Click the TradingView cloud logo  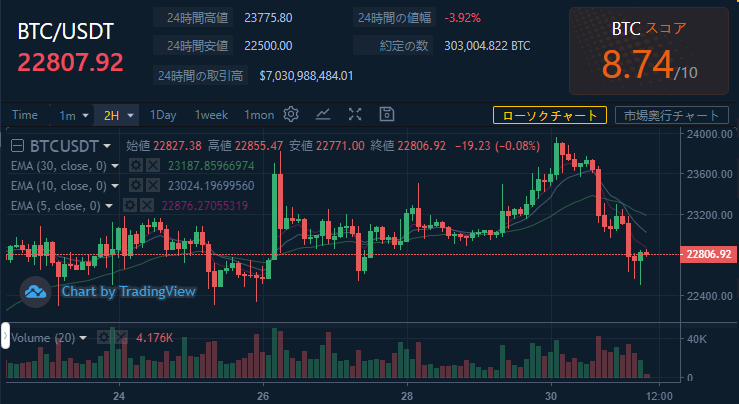click(35, 292)
